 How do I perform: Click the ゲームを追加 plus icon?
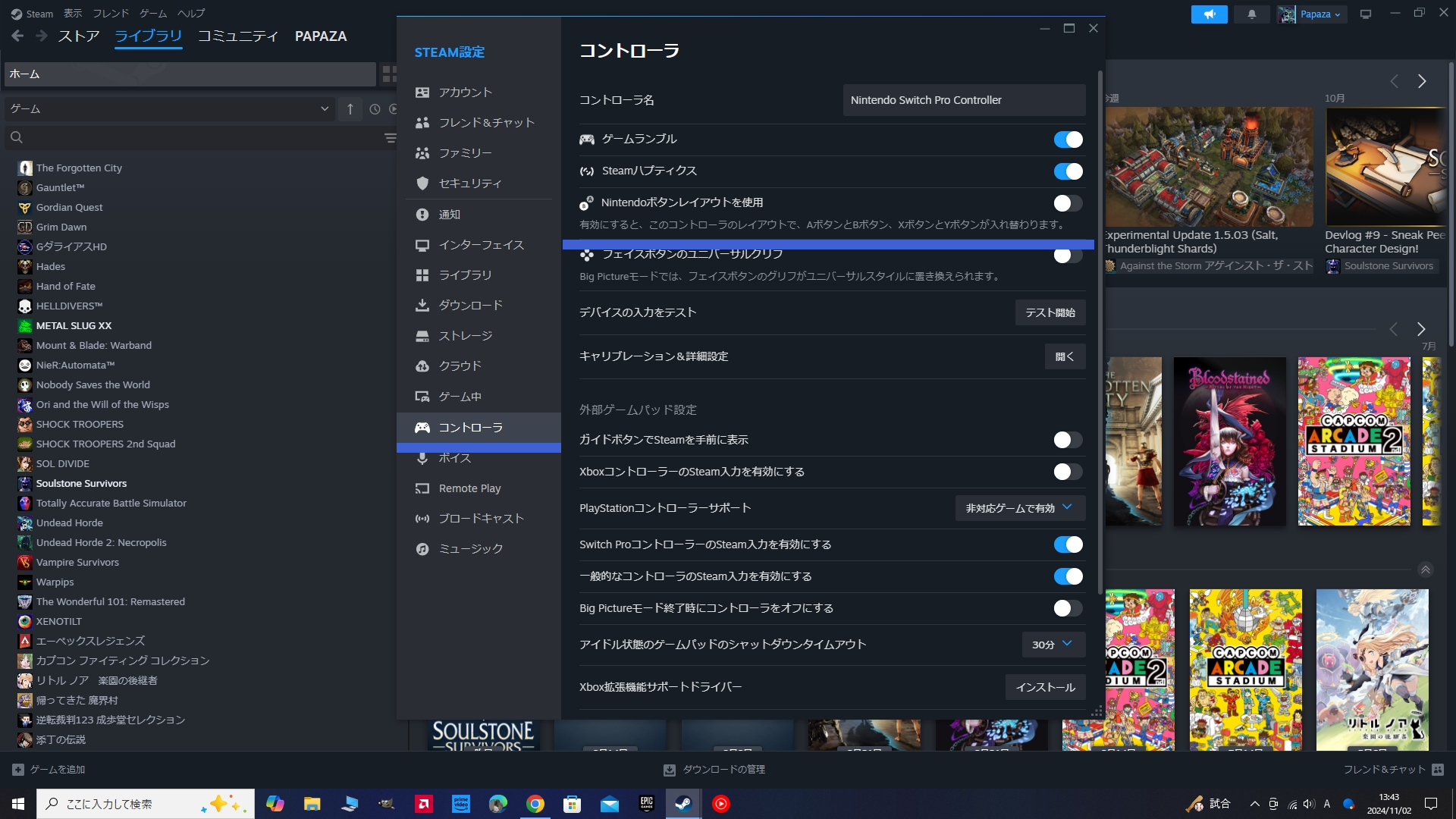tap(18, 769)
